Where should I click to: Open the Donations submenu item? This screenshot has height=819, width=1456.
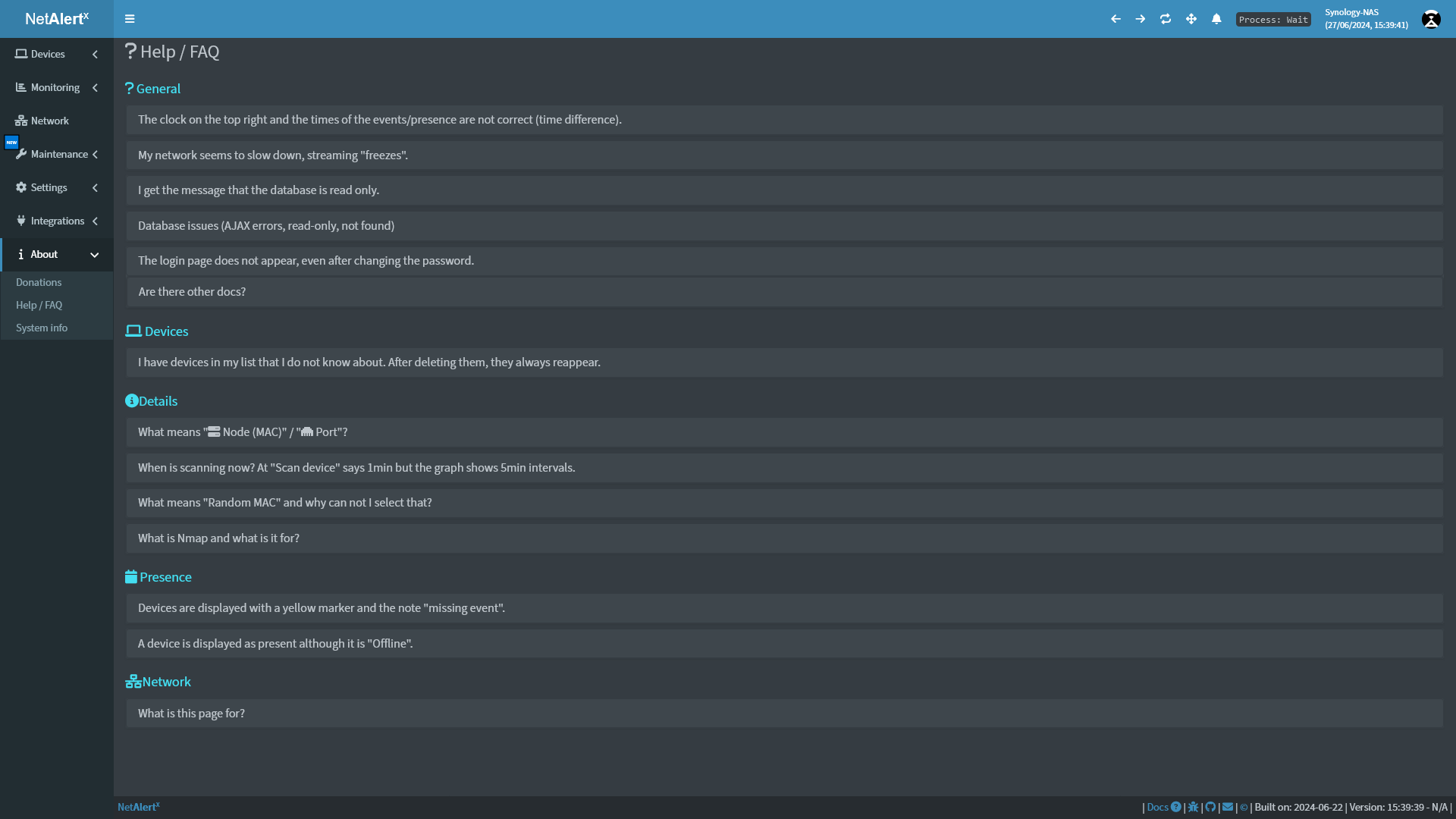point(39,282)
